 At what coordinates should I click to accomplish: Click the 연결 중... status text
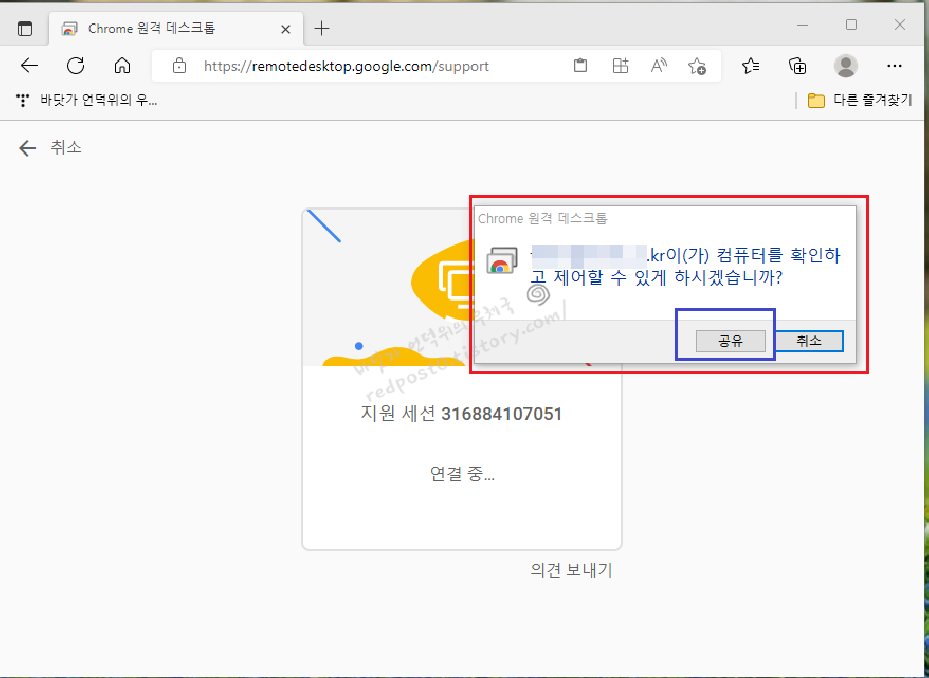point(462,474)
